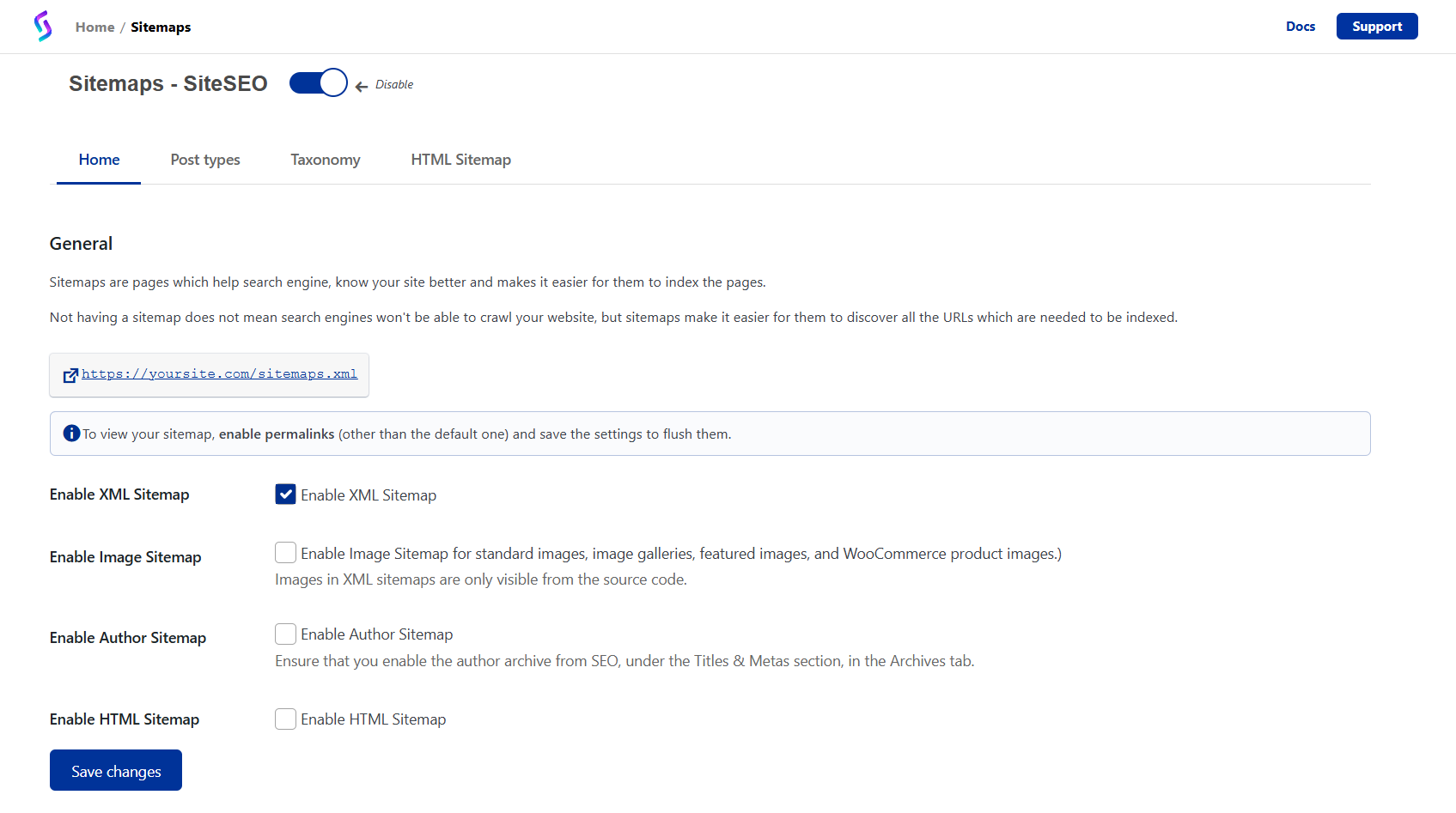The image size is (1456, 813).
Task: Open the Post types tab
Action: (205, 160)
